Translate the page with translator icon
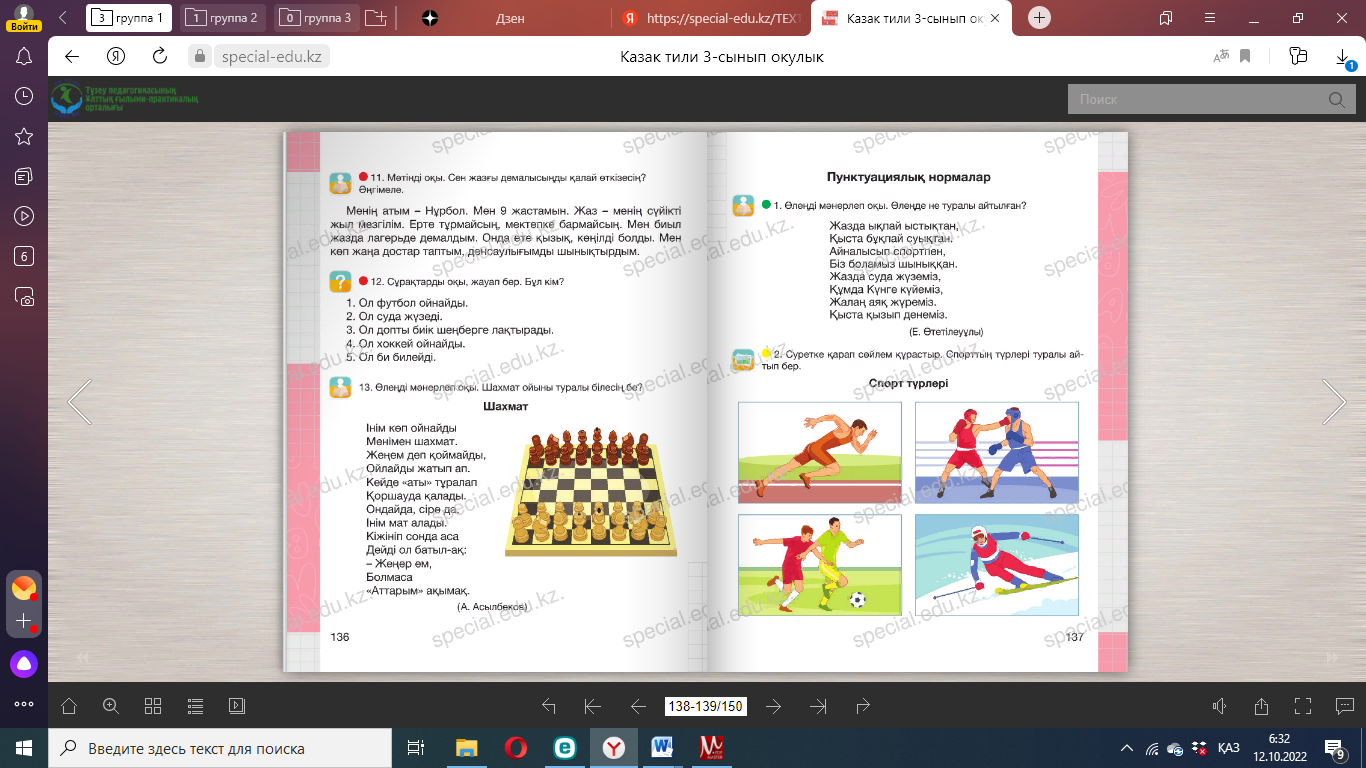The height and width of the screenshot is (768, 1366). click(x=1220, y=57)
